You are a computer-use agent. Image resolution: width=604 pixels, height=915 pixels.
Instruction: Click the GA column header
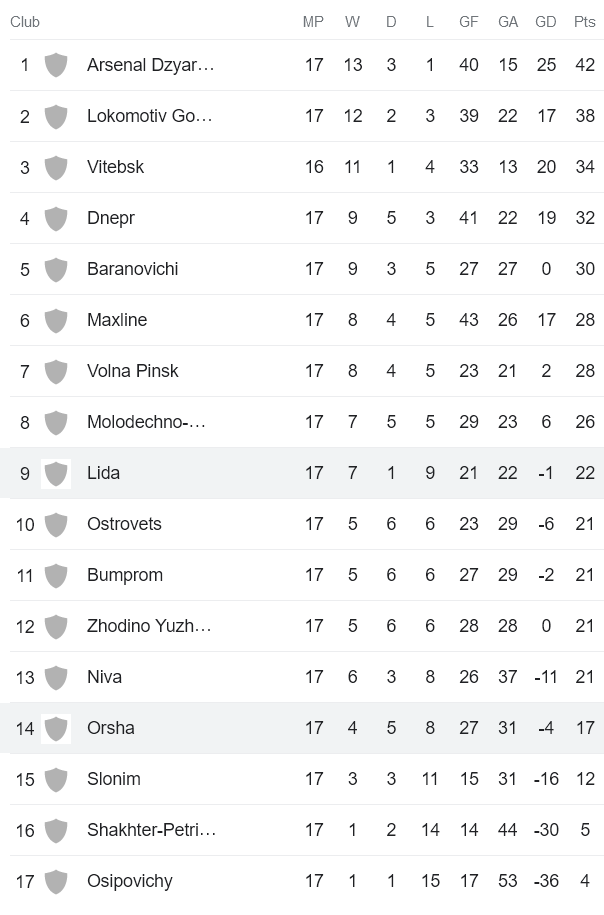[x=507, y=22]
